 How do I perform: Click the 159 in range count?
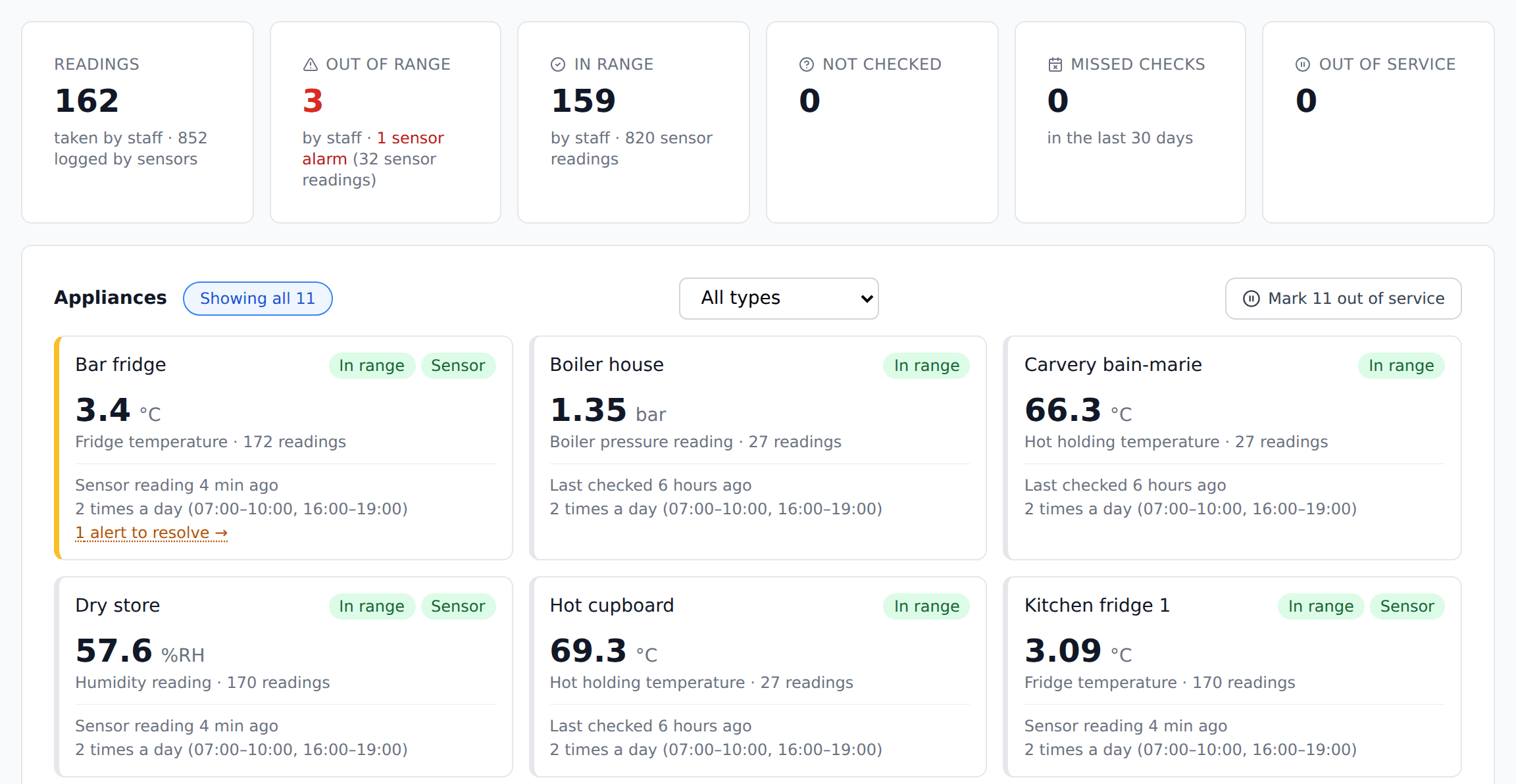(583, 101)
